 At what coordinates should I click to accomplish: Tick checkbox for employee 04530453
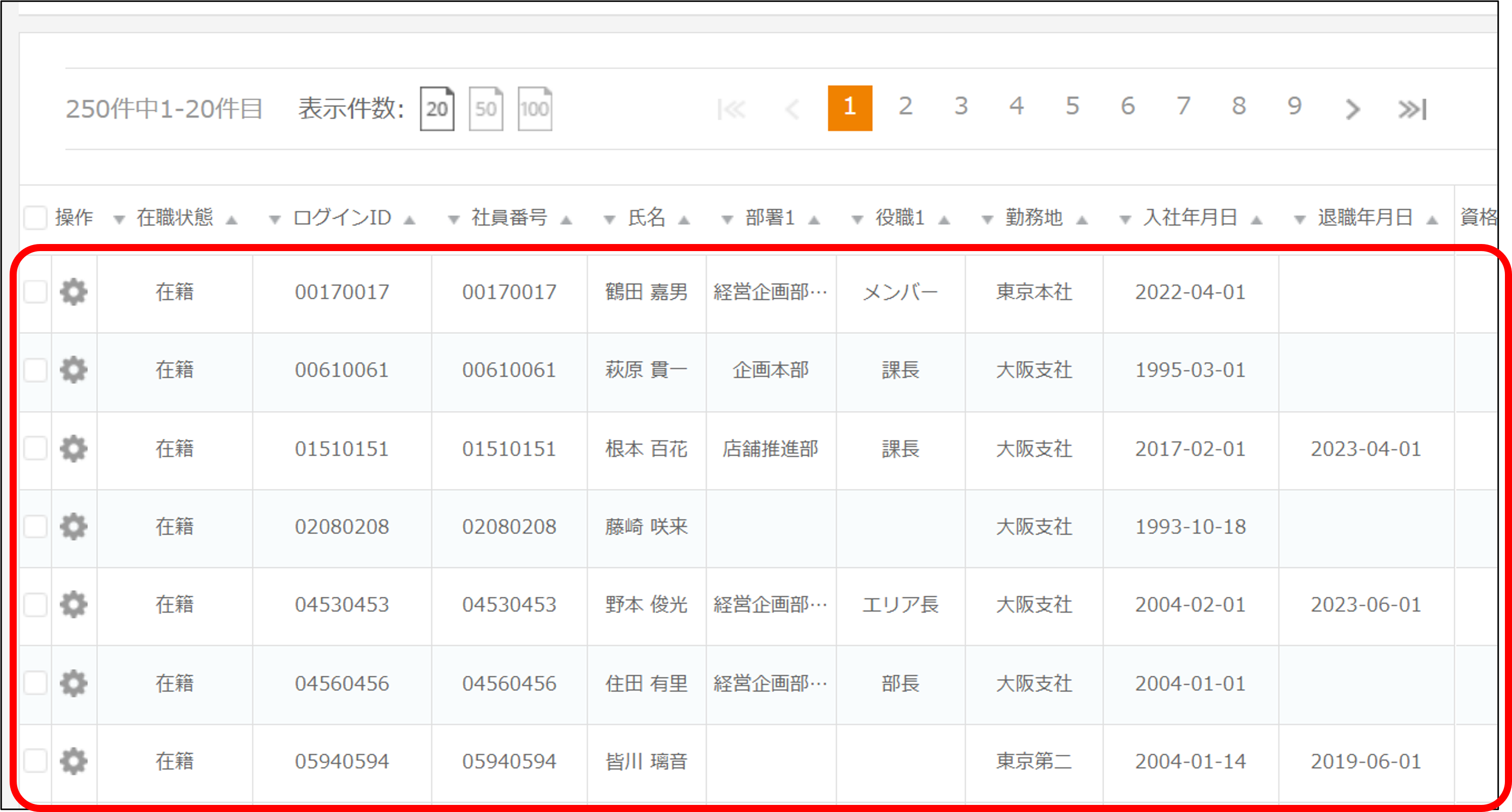(36, 605)
